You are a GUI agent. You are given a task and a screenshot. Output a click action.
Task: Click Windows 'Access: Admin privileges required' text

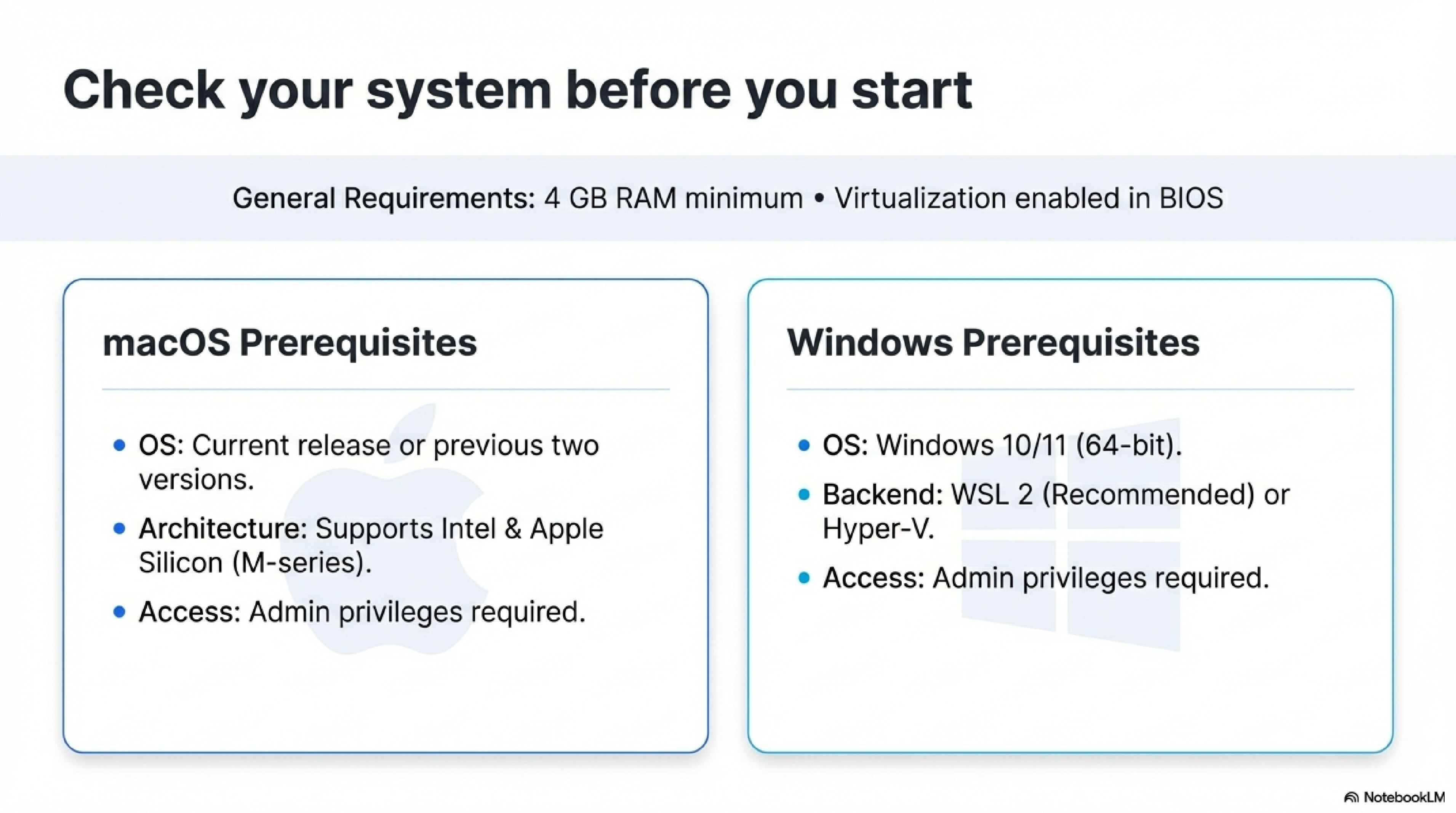[x=1046, y=578]
